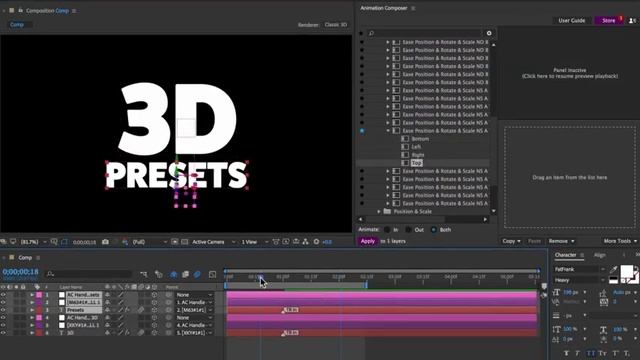Open the Composition panel menu
The height and width of the screenshot is (360, 640).
(74, 11)
